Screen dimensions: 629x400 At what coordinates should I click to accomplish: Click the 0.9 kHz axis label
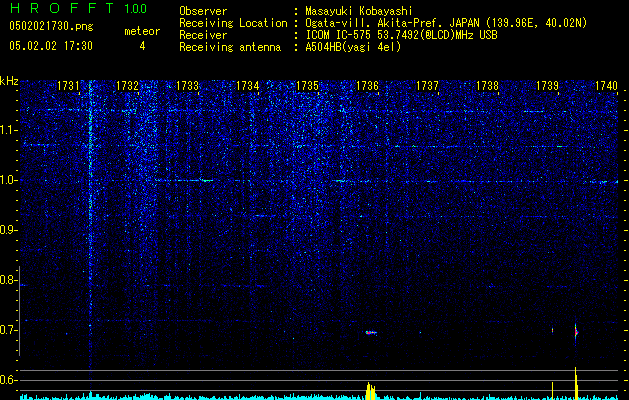click(x=7, y=230)
